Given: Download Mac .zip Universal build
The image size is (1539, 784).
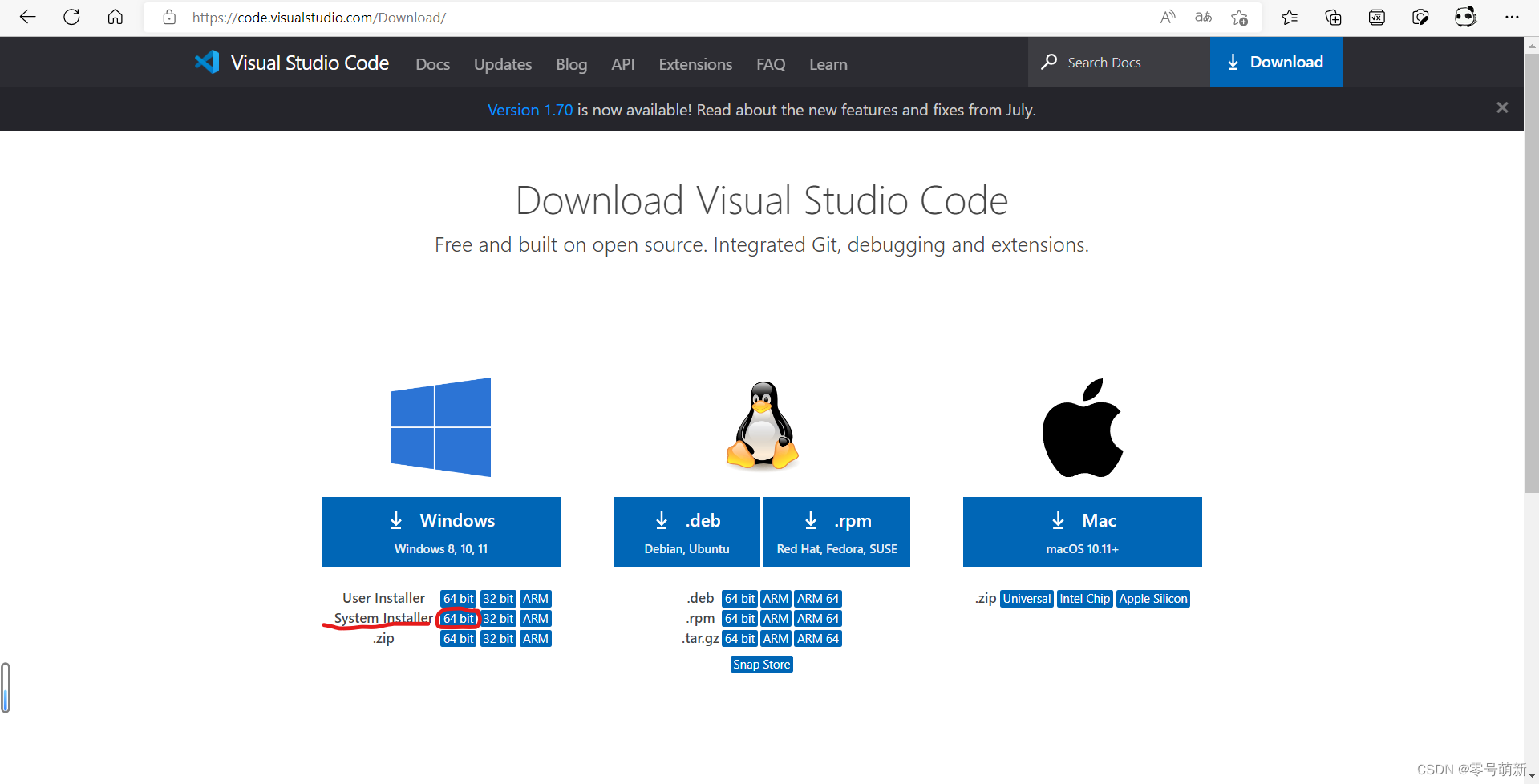Looking at the screenshot, I should [x=1027, y=599].
